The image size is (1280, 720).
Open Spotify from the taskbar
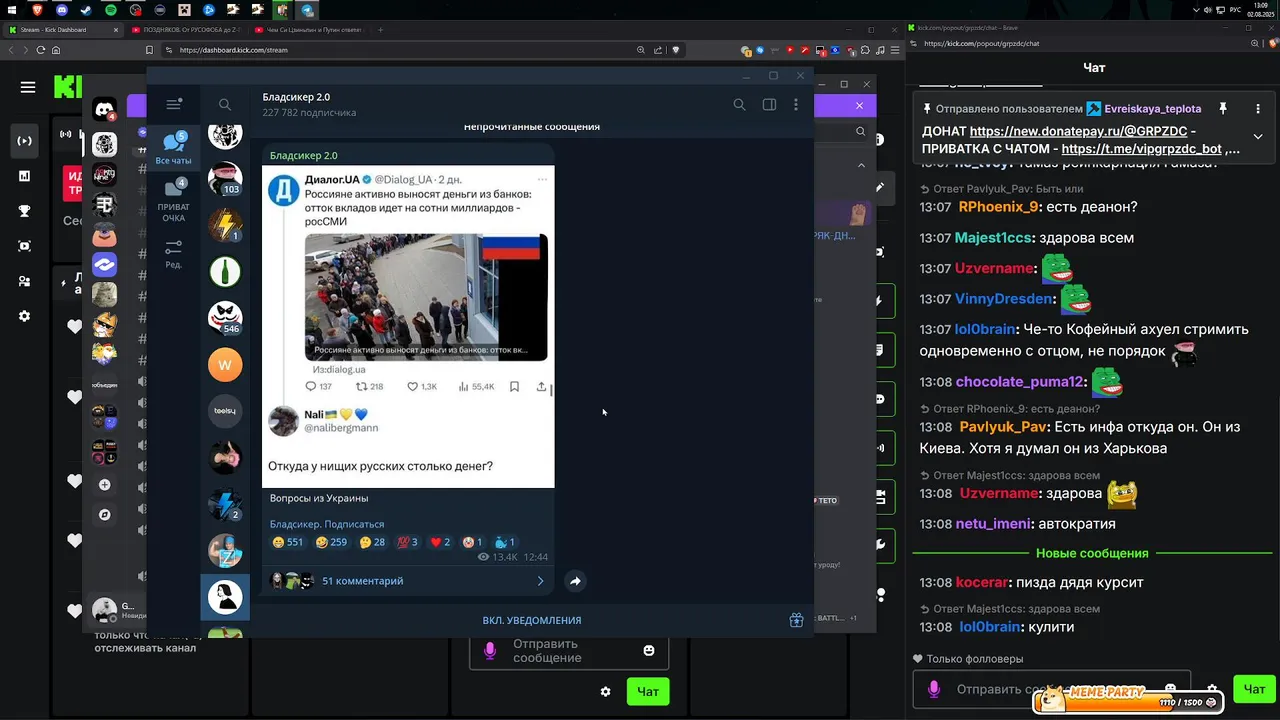pos(110,10)
